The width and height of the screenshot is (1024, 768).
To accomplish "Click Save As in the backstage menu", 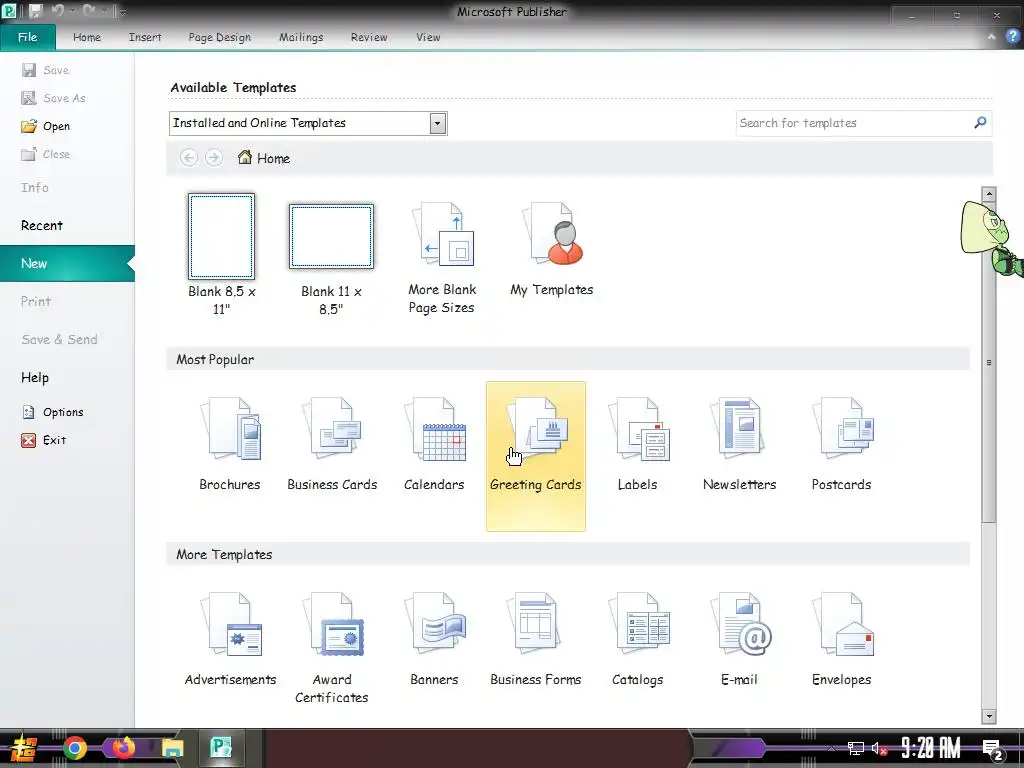I will 54,98.
